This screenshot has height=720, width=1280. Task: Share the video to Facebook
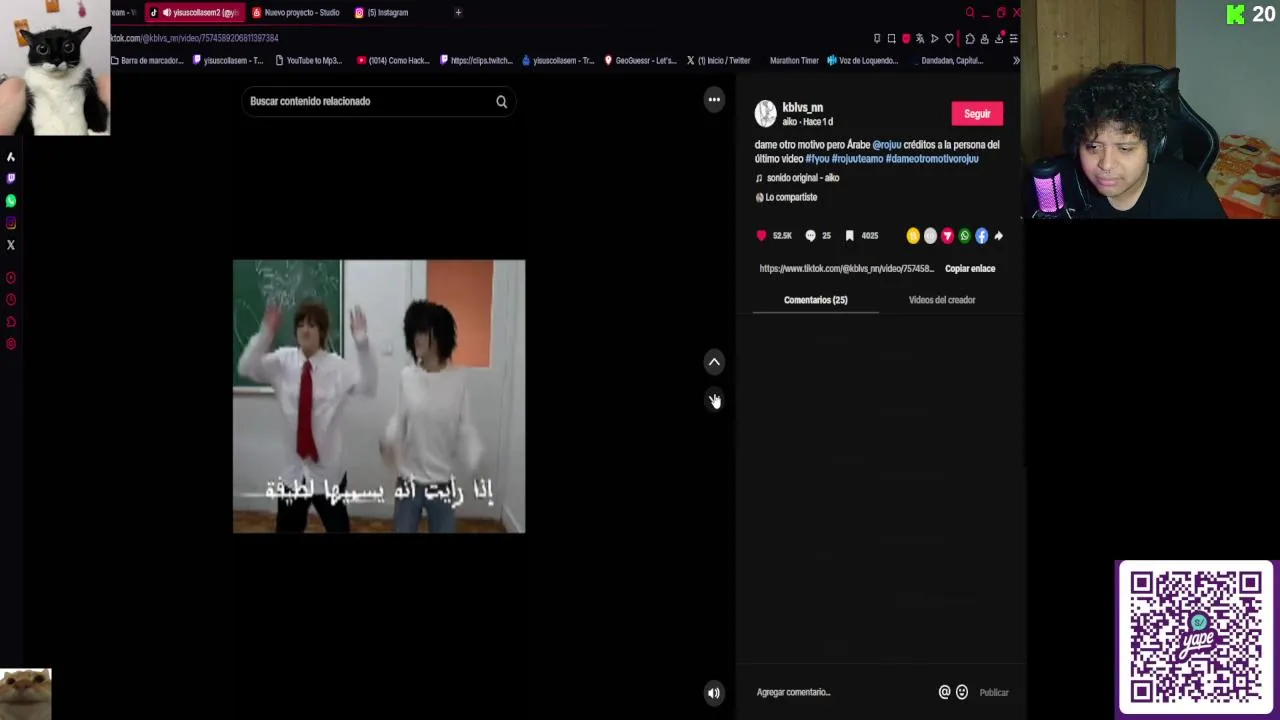click(981, 236)
